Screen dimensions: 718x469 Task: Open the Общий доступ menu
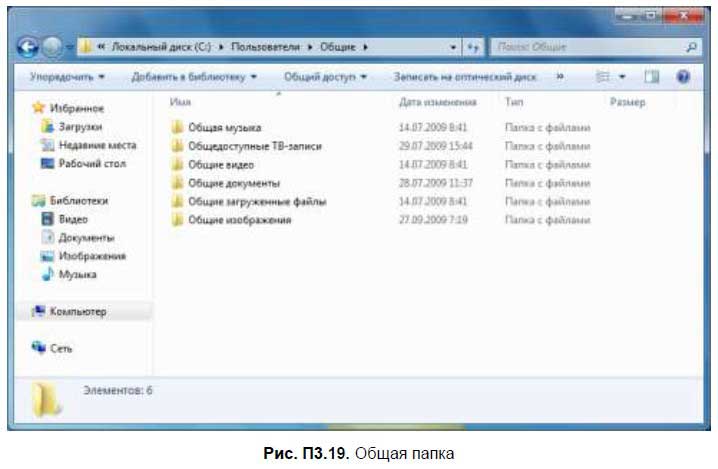tap(326, 77)
